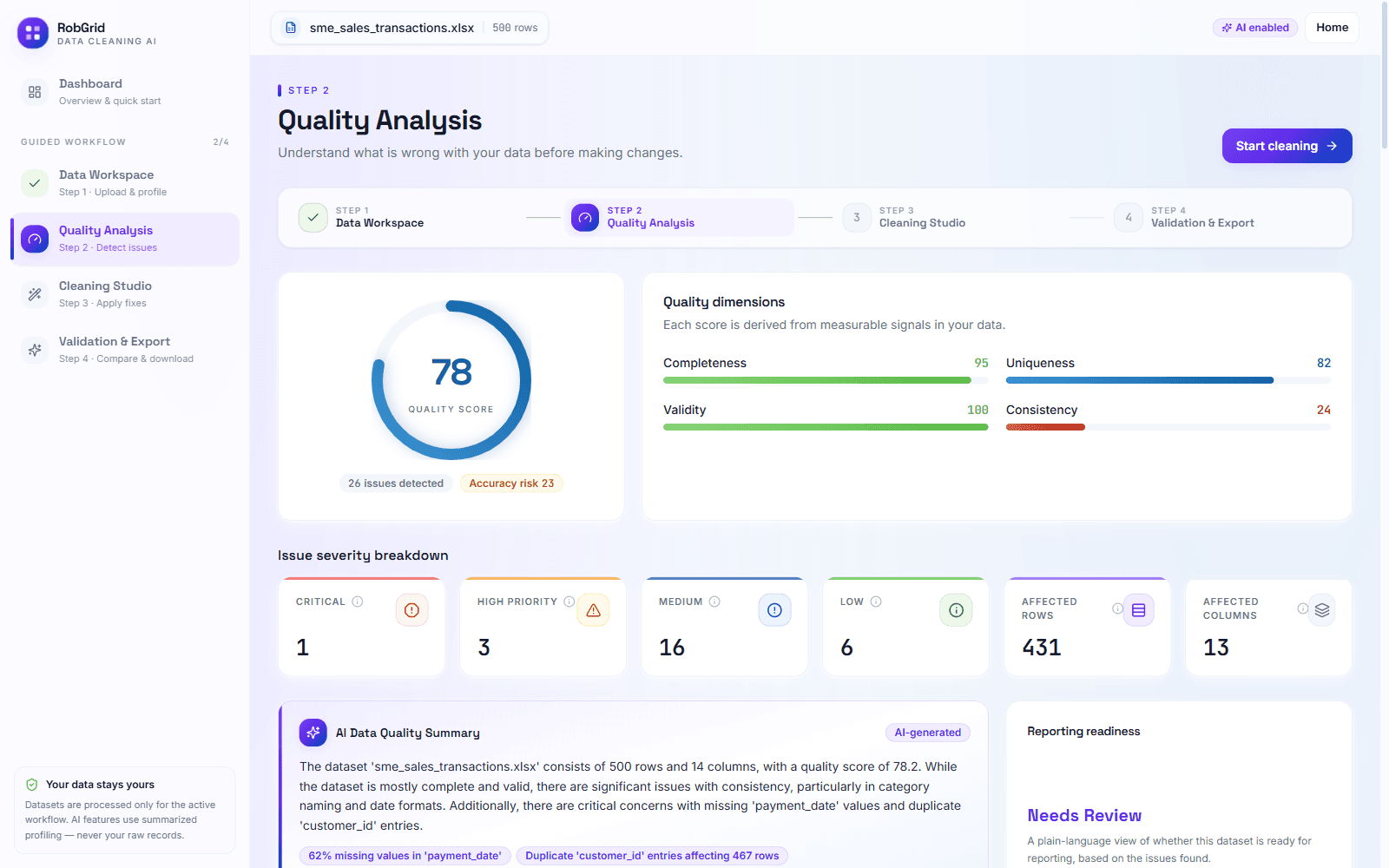1389x868 pixels.
Task: Click the rows icon on Affected Rows card
Action: (1138, 610)
